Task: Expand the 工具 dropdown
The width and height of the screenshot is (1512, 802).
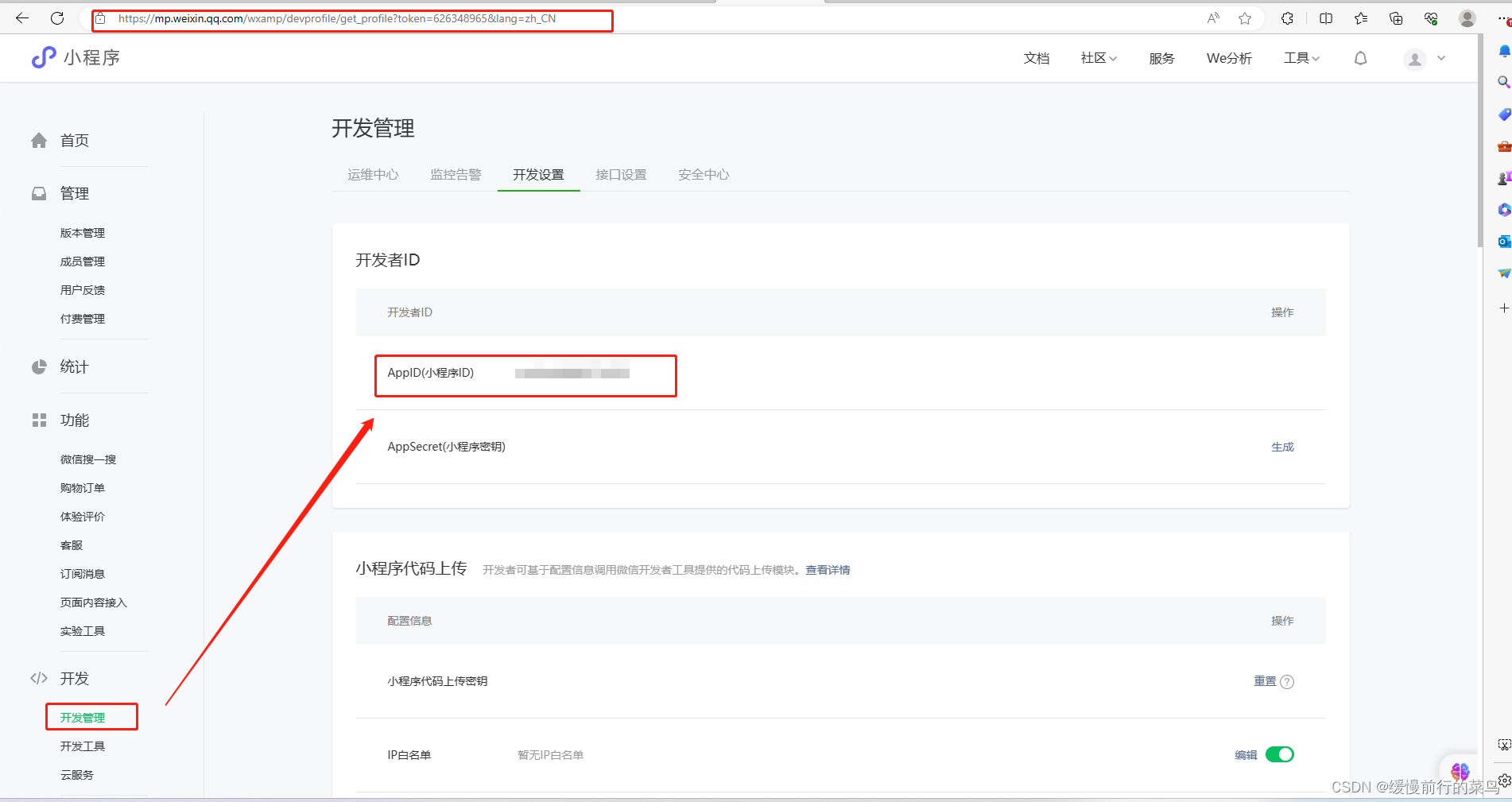Action: point(1301,58)
